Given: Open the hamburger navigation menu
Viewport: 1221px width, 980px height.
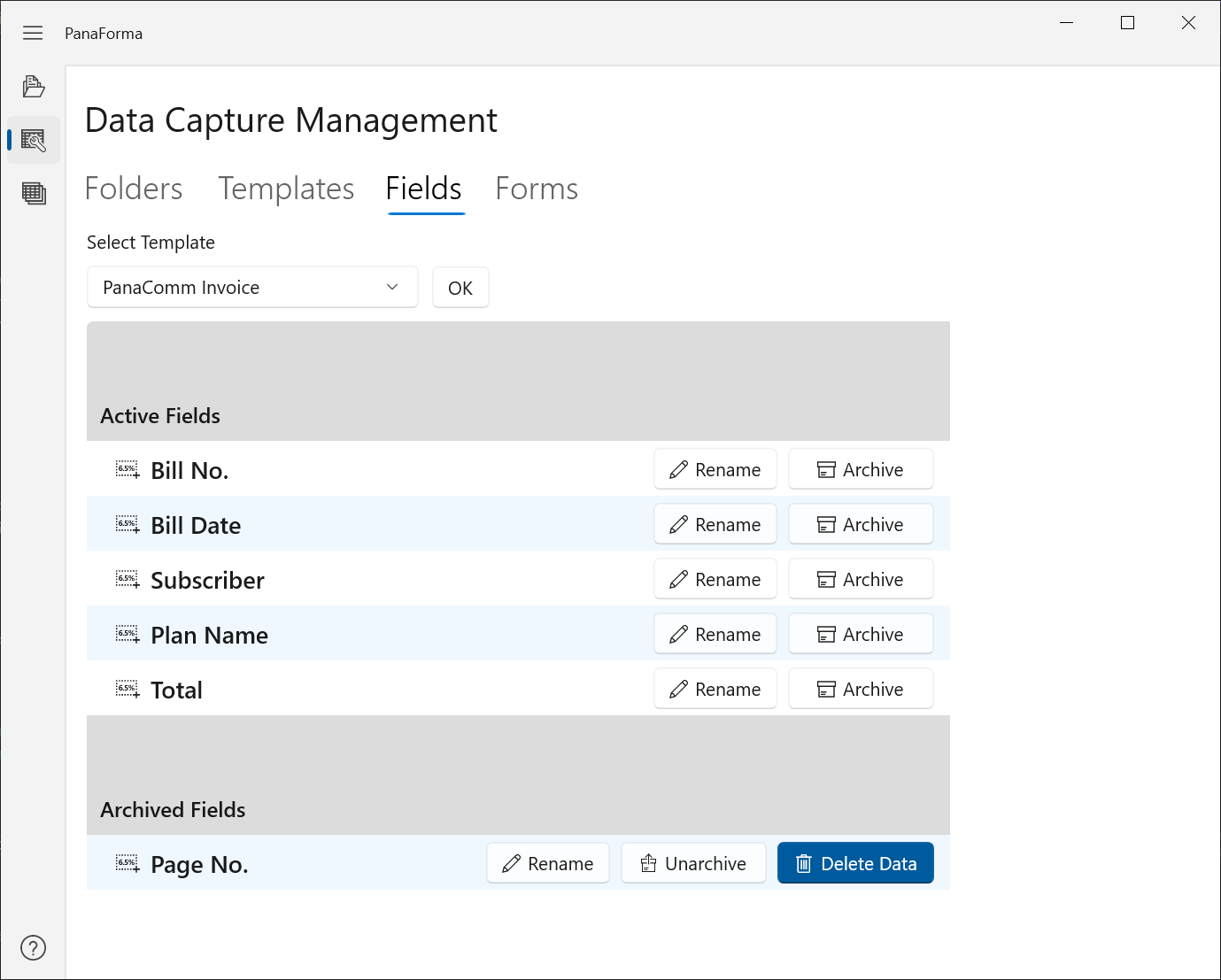Looking at the screenshot, I should (33, 34).
